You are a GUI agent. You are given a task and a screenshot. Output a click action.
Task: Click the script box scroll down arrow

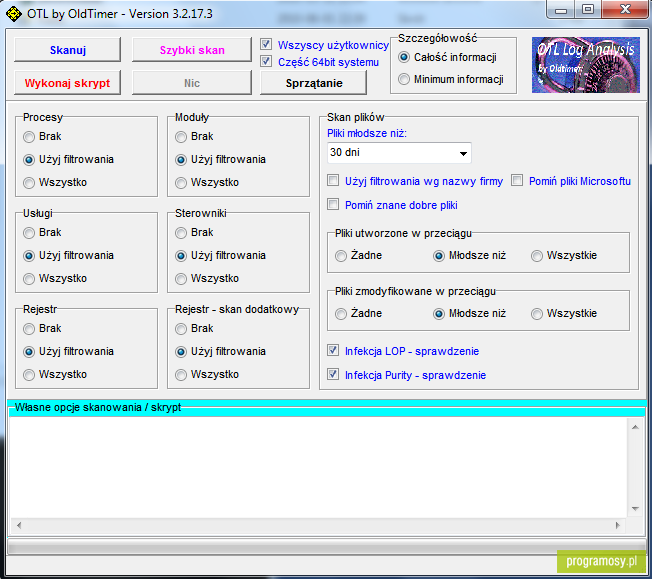[635, 508]
